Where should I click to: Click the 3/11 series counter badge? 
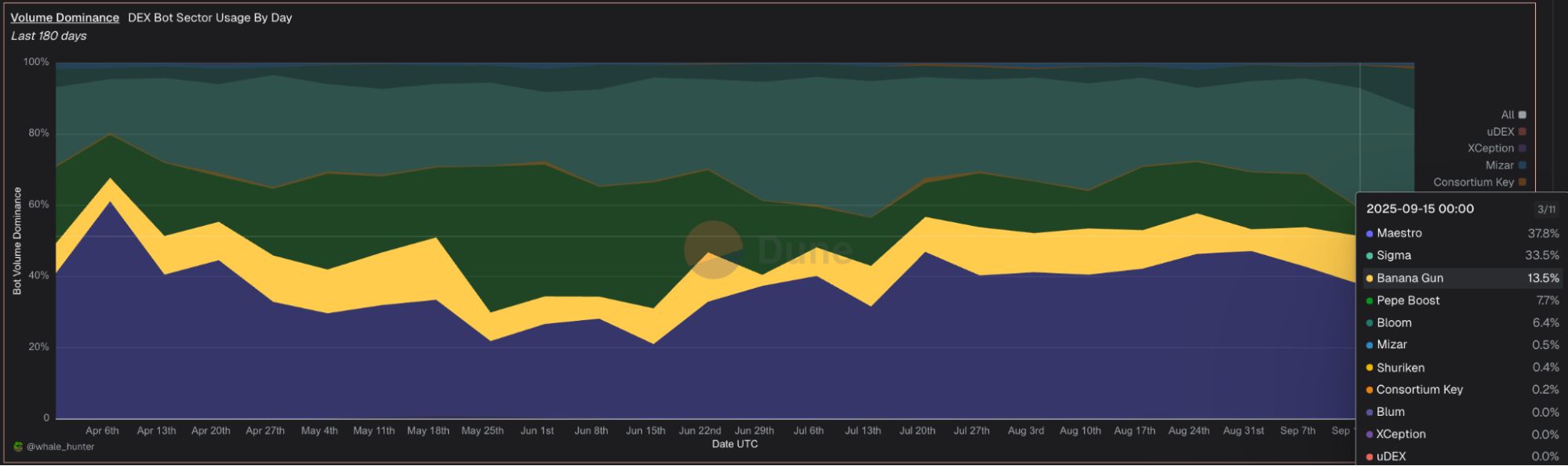click(1546, 209)
